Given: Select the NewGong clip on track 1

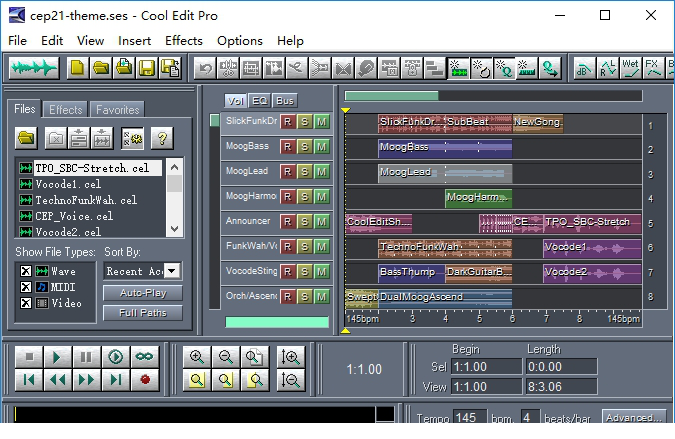Looking at the screenshot, I should [538, 123].
